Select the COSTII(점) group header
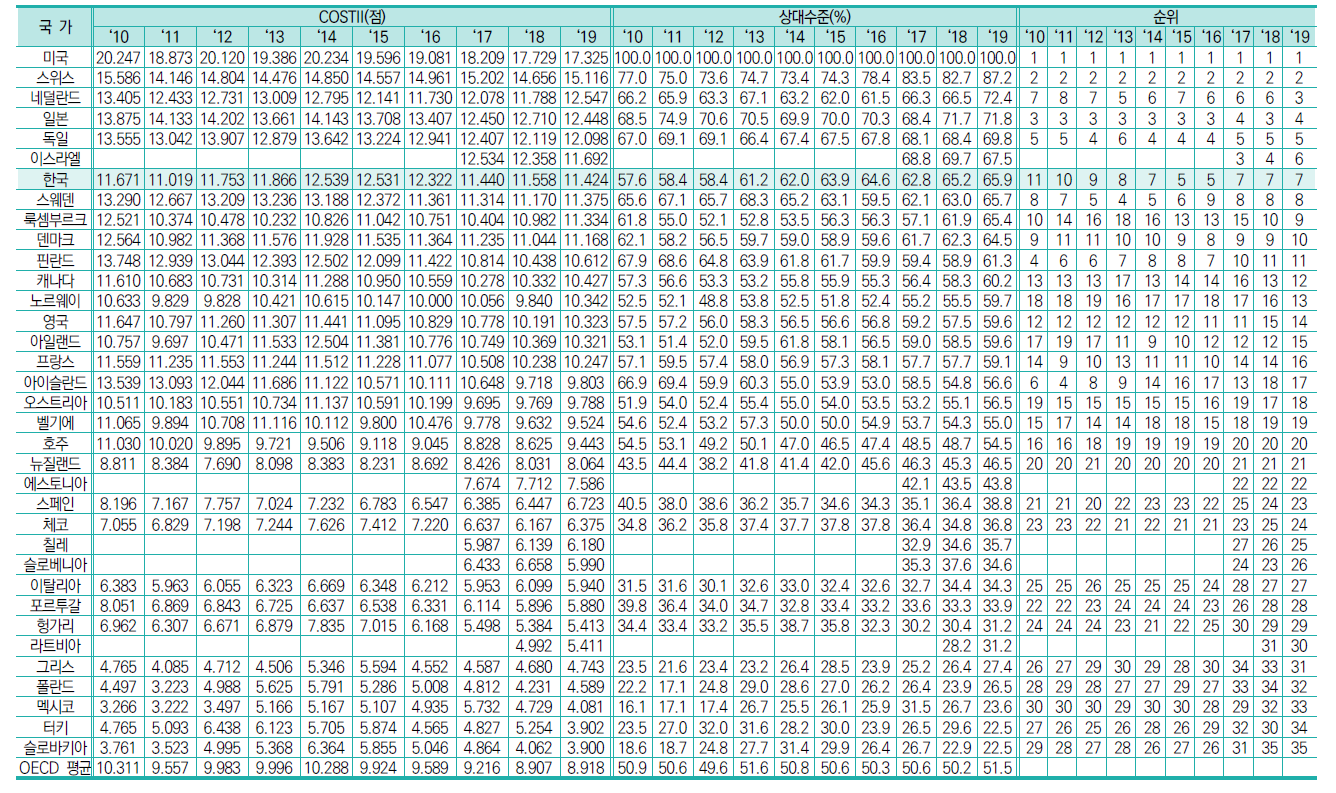Screen dimensions: 1336x793 click(x=352, y=15)
